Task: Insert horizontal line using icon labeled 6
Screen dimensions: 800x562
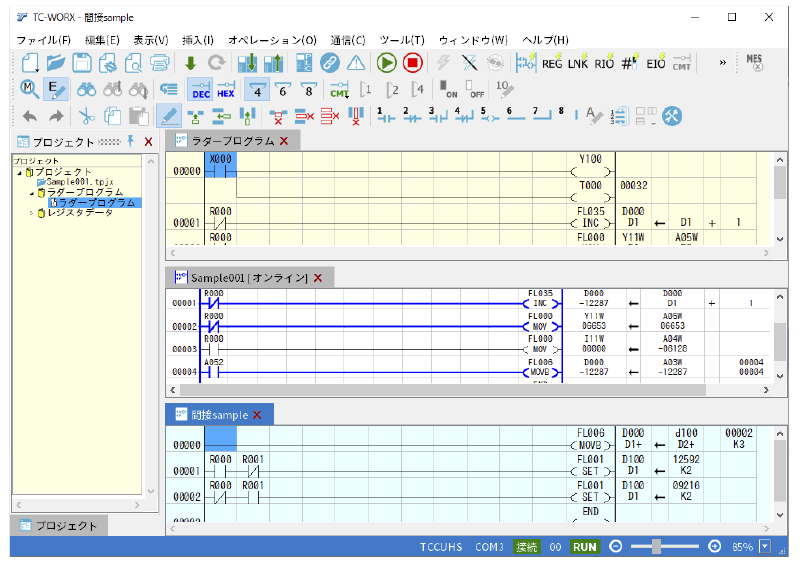Action: (516, 116)
